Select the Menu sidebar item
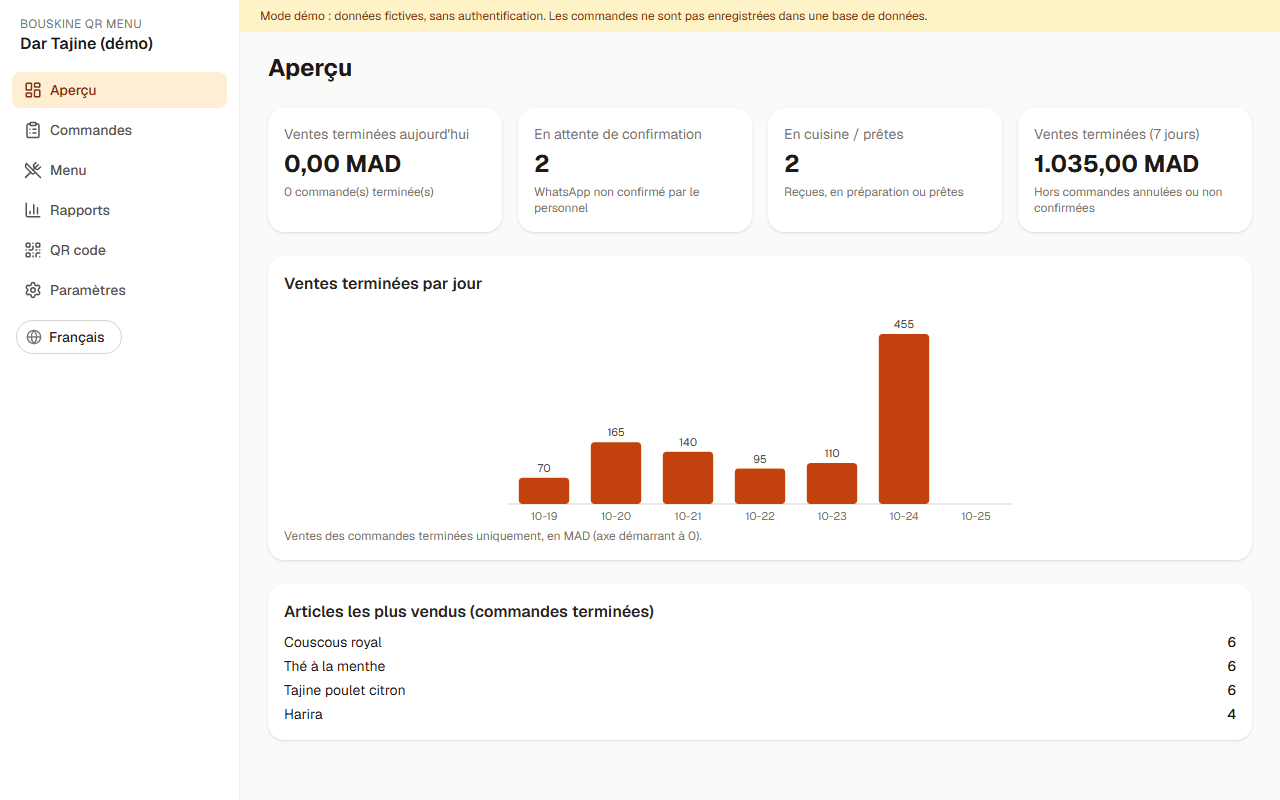 point(119,170)
